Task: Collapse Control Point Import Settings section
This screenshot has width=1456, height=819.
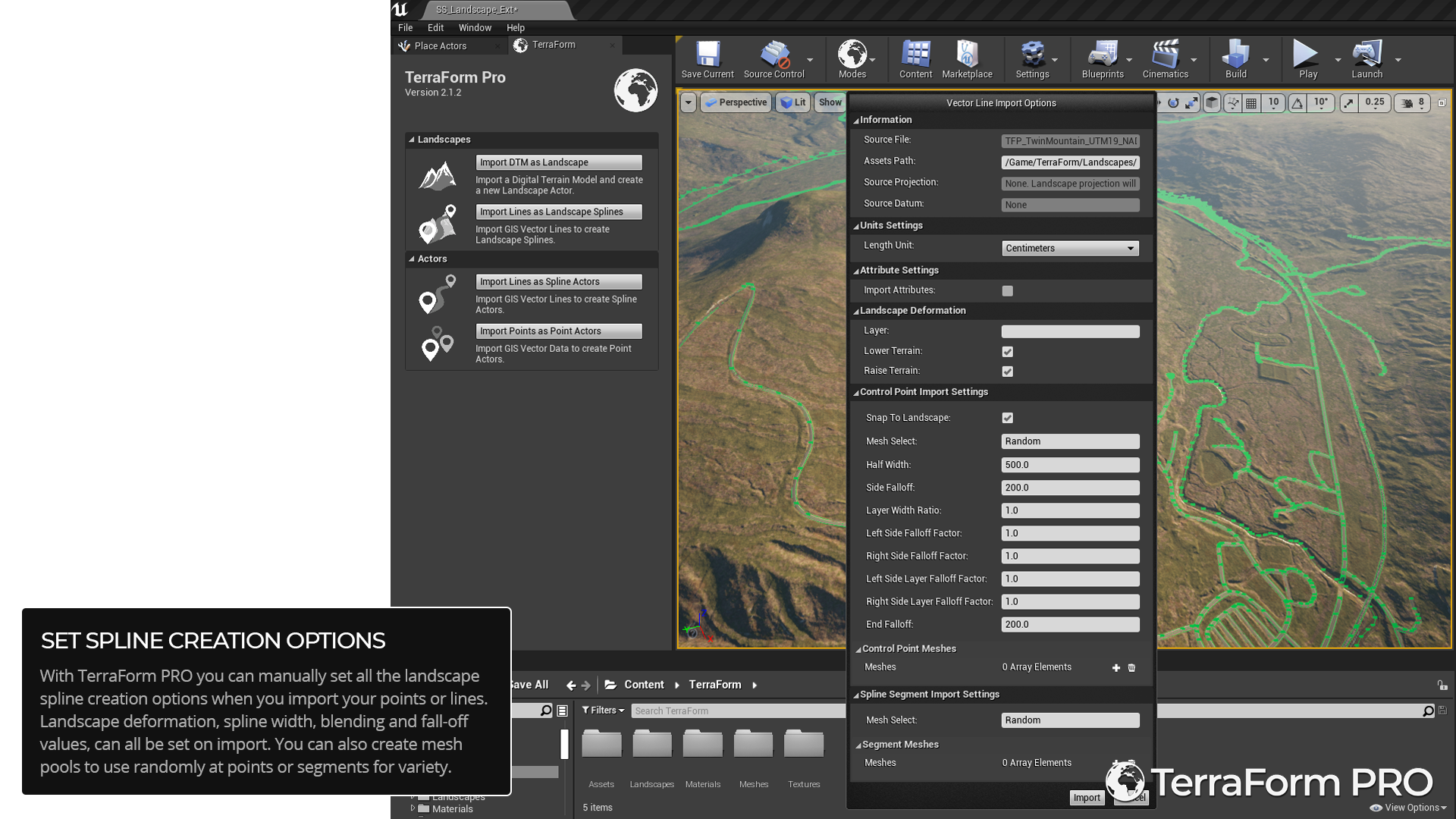Action: point(856,393)
